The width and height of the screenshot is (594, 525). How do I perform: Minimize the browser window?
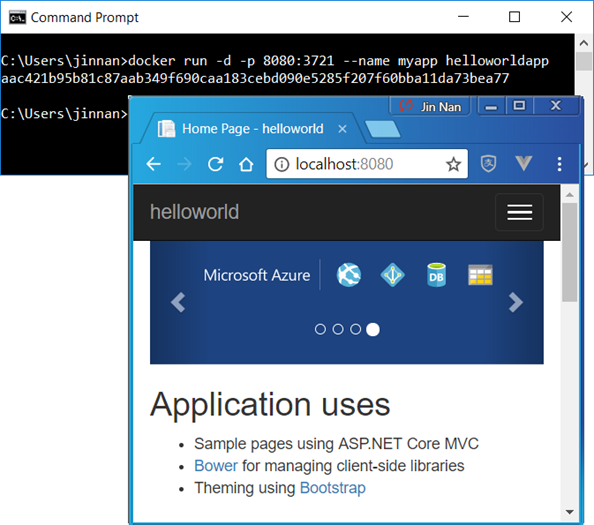click(x=491, y=107)
